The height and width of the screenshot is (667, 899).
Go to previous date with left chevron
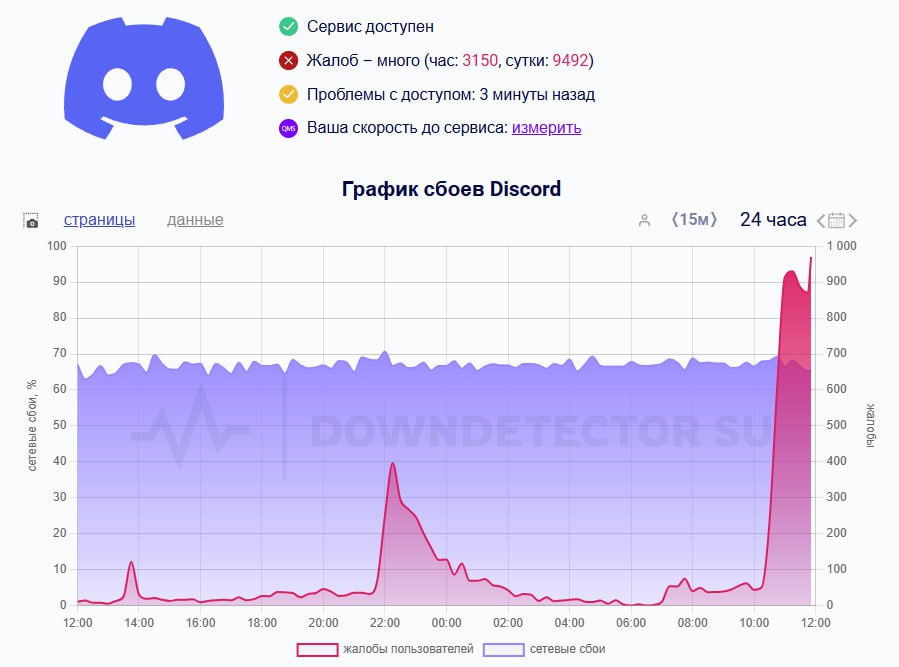[x=821, y=221]
